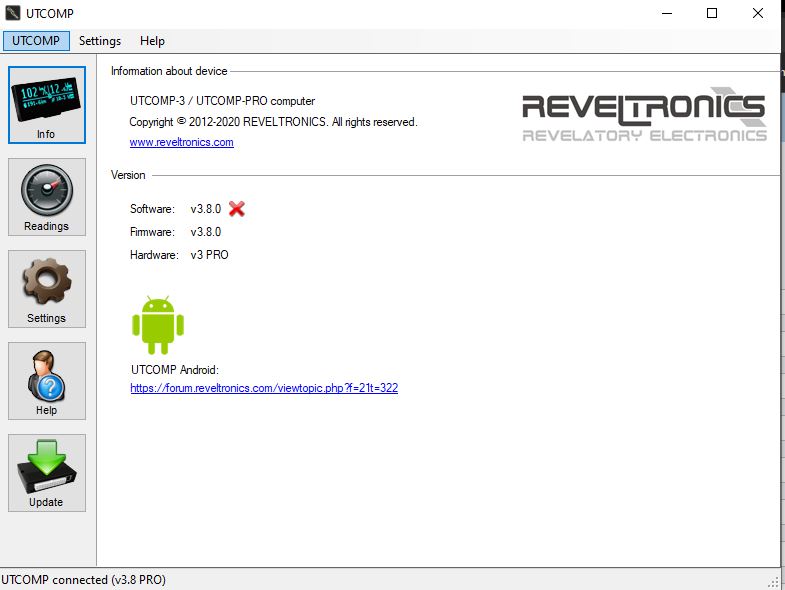The width and height of the screenshot is (785, 590).
Task: Click the copyright 2012-2020 REVELTRONICS line
Action: point(273,122)
